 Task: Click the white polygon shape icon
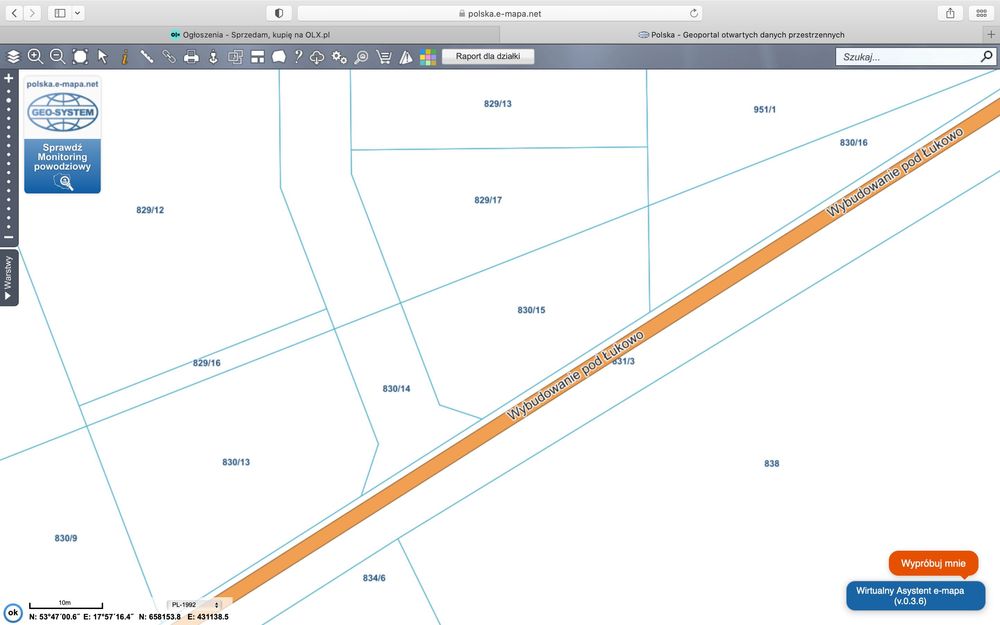click(x=279, y=57)
